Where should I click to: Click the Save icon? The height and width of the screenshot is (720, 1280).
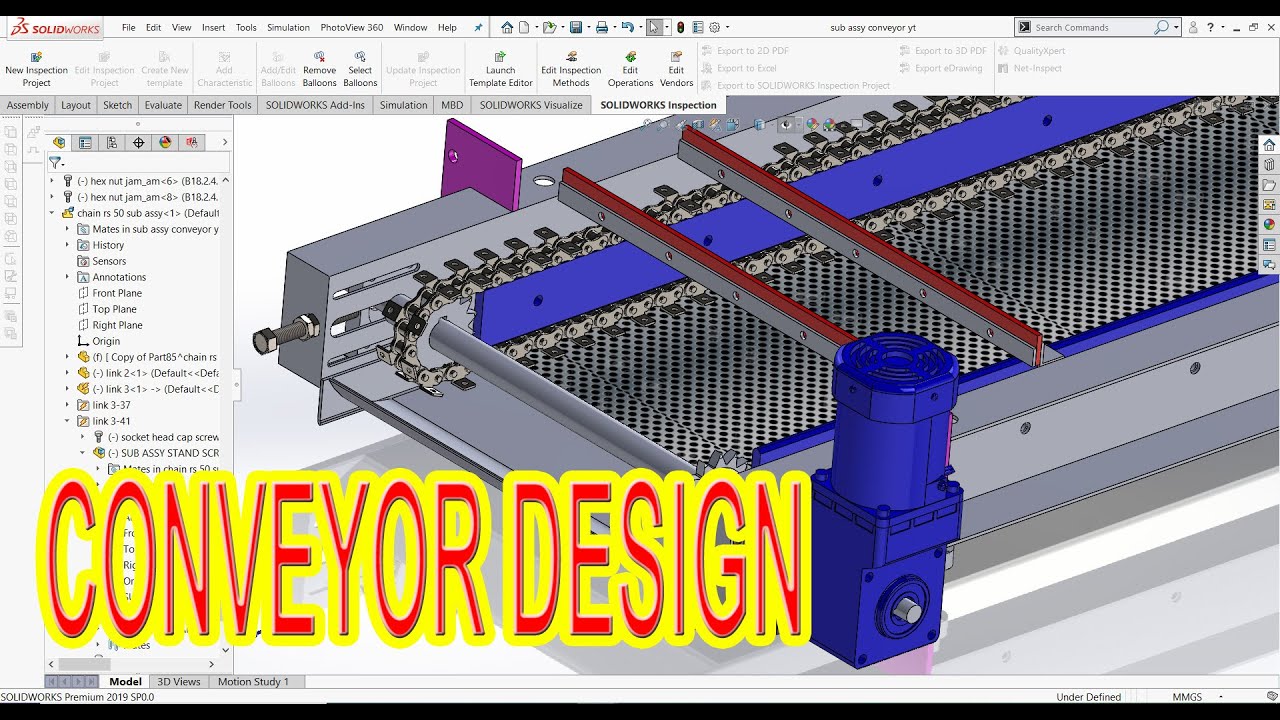click(x=576, y=28)
